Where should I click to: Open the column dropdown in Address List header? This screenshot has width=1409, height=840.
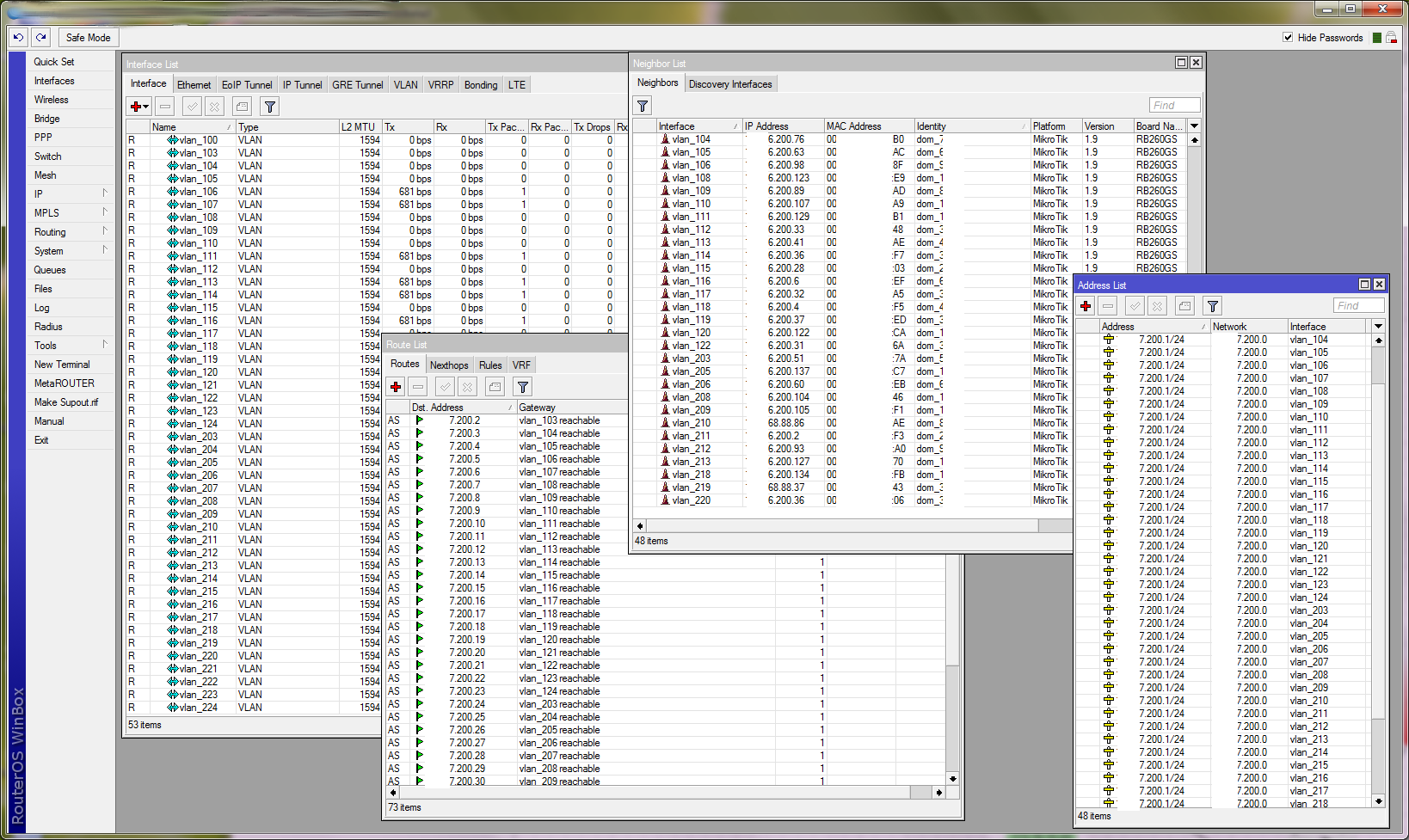tap(1378, 327)
